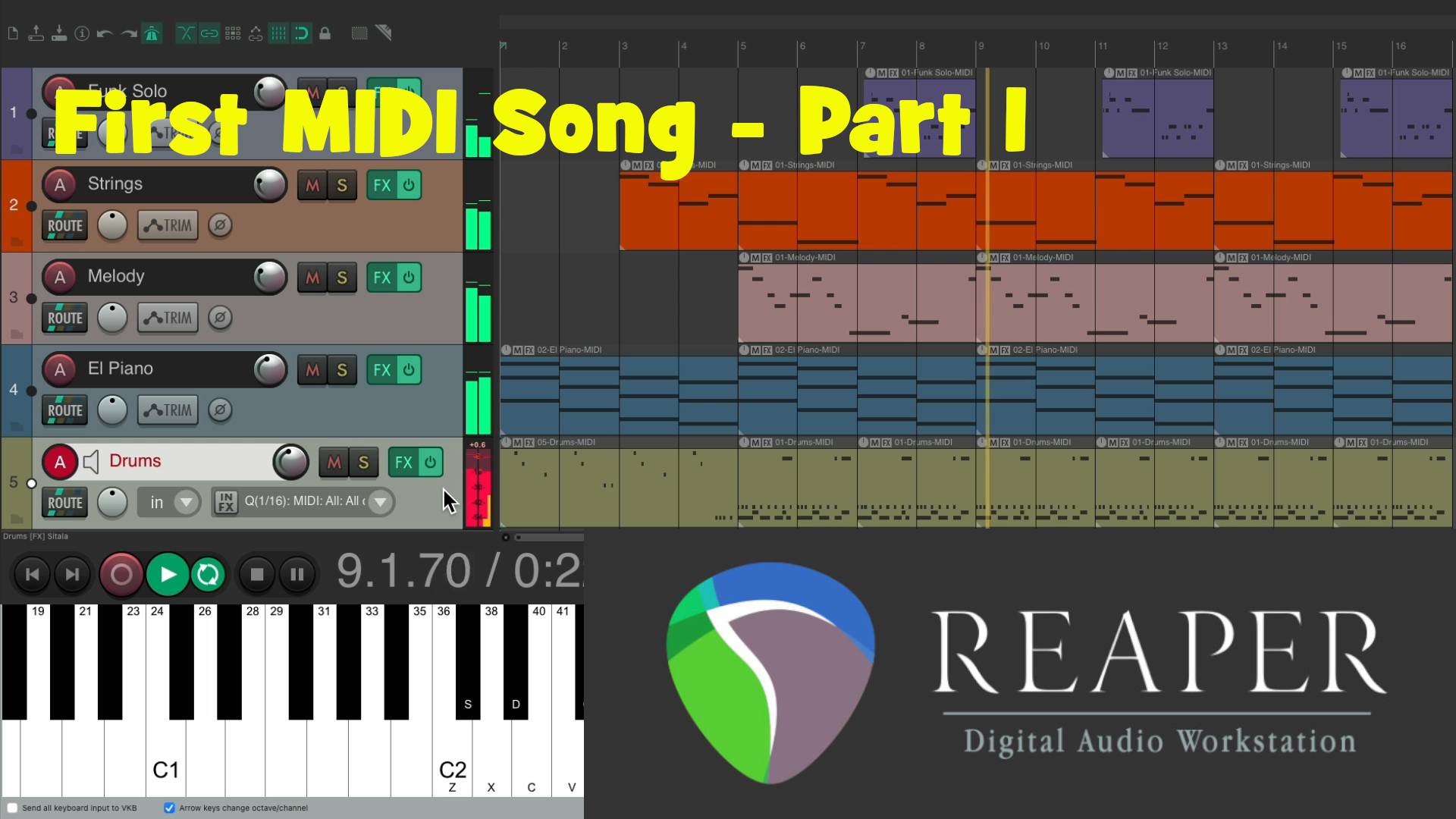
Task: Toggle grid lines icon in toolbar
Action: coord(279,33)
